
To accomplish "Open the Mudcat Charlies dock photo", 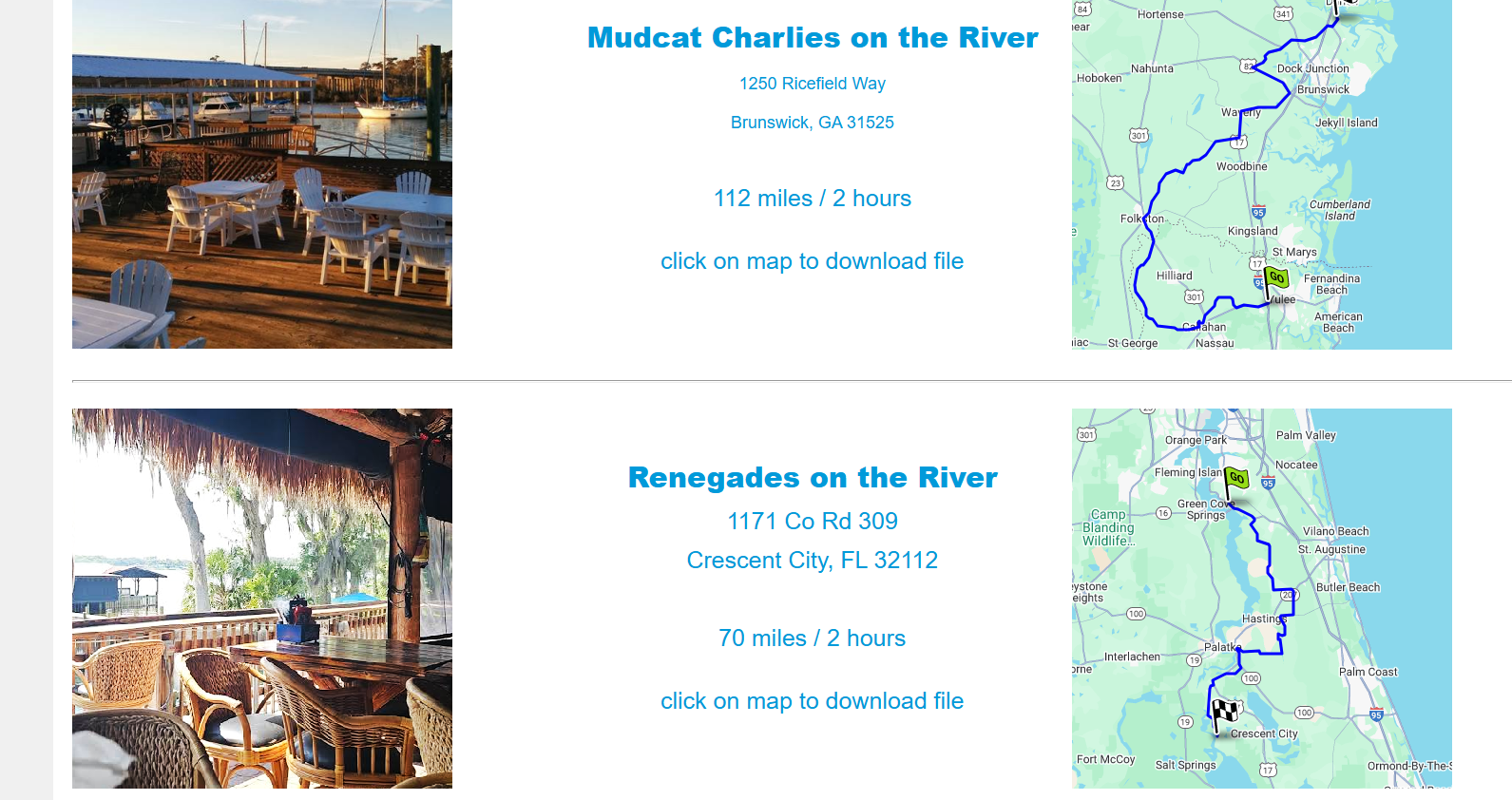I will point(262,174).
